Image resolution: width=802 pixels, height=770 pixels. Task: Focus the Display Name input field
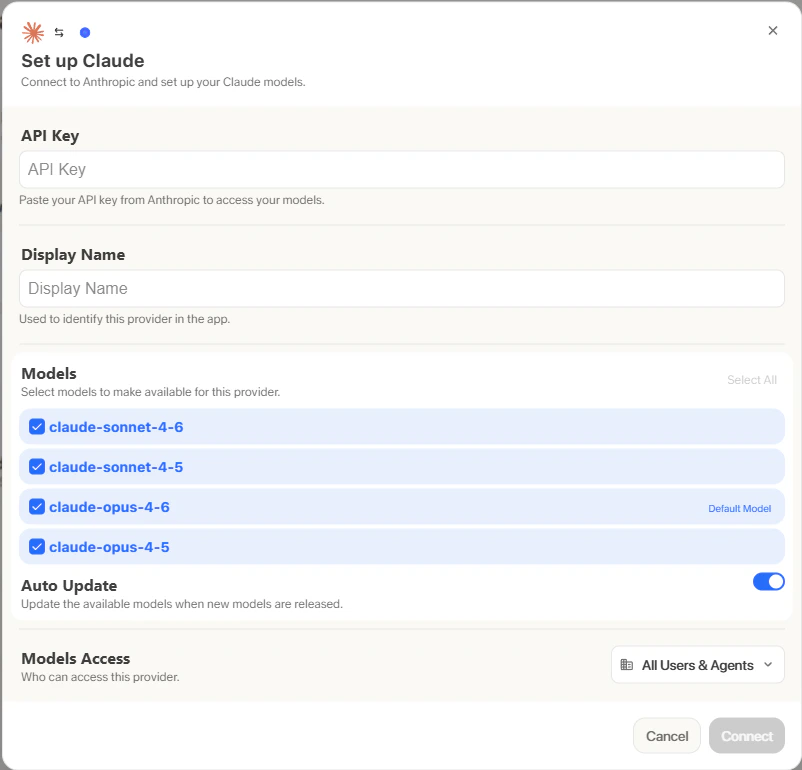402,289
